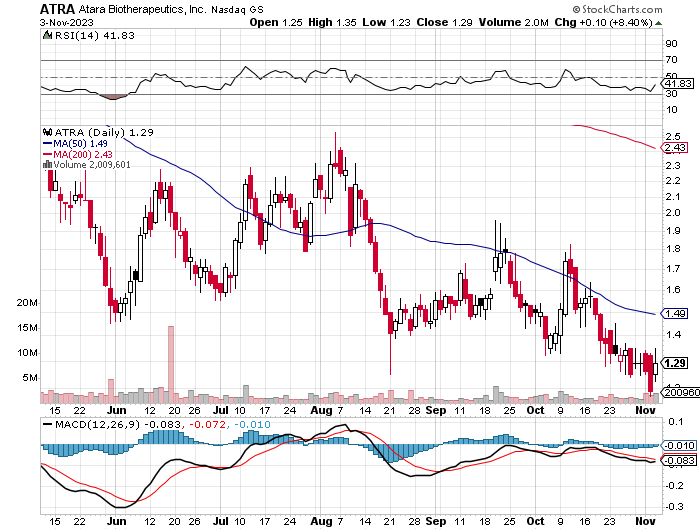The width and height of the screenshot is (700, 530).
Task: Click the 1.29 last price tag
Action: tap(675, 363)
